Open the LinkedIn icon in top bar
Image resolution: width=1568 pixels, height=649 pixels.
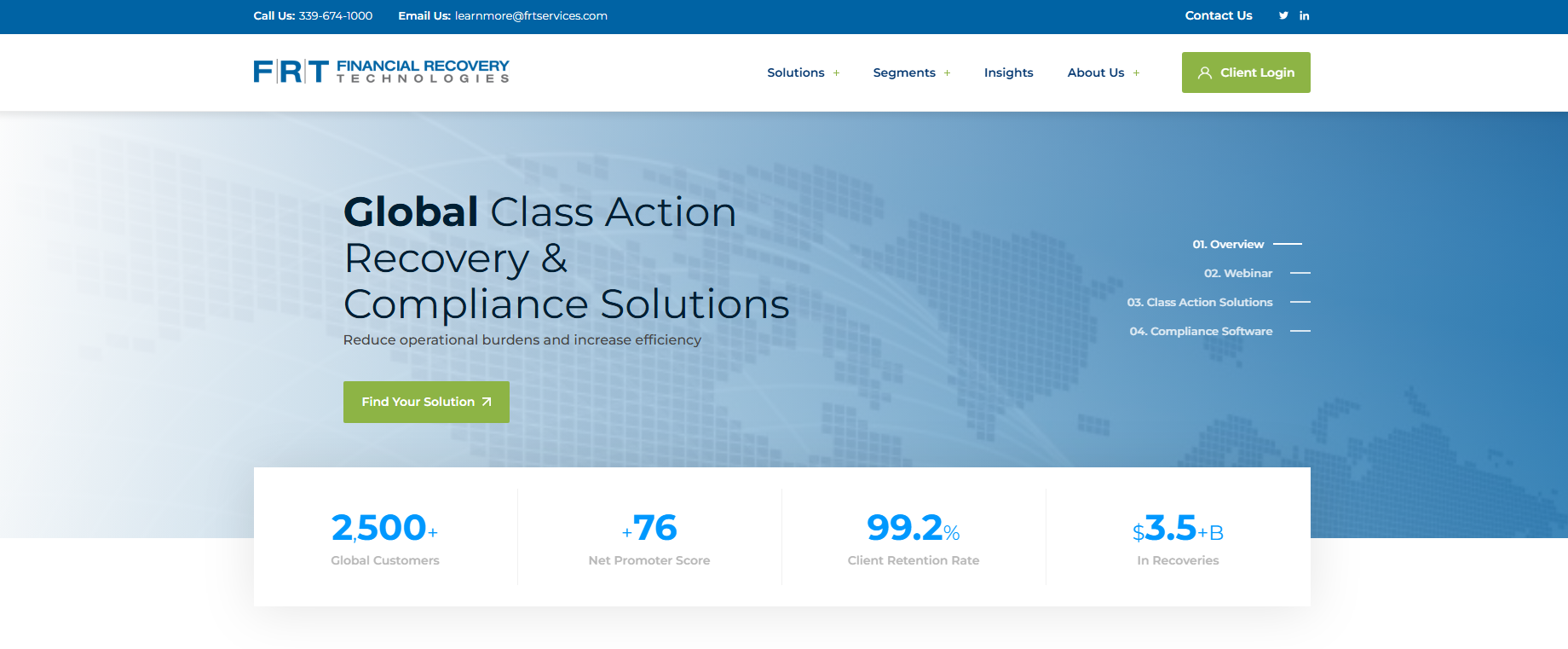[1304, 15]
